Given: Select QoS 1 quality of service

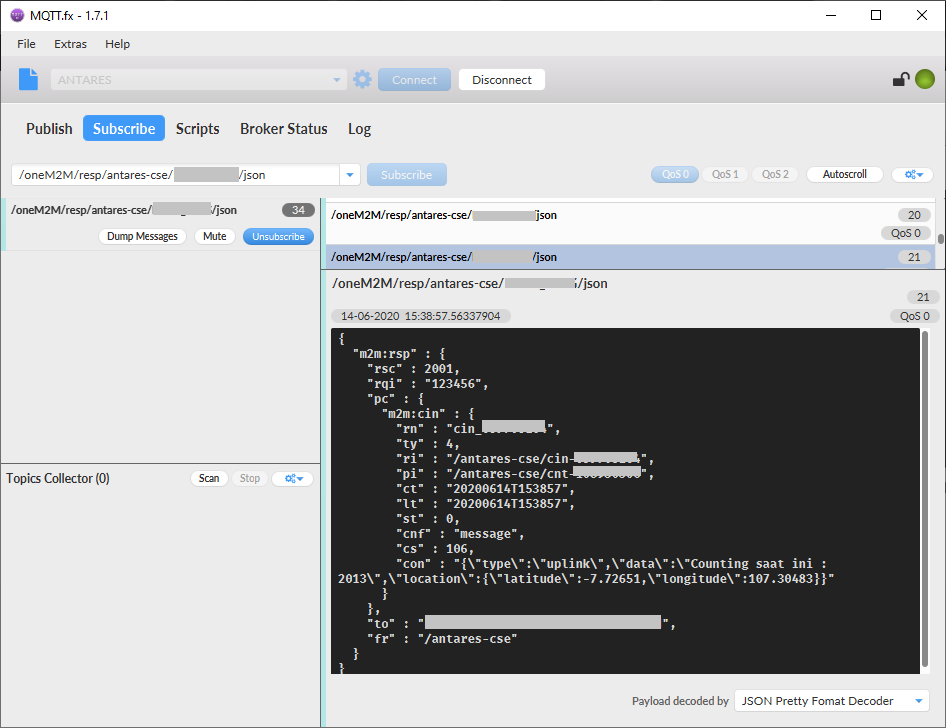Looking at the screenshot, I should click(724, 173).
